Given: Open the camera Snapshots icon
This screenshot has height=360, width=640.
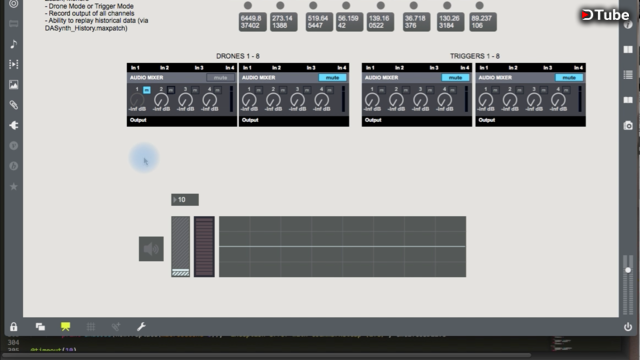Looking at the screenshot, I should [628, 126].
